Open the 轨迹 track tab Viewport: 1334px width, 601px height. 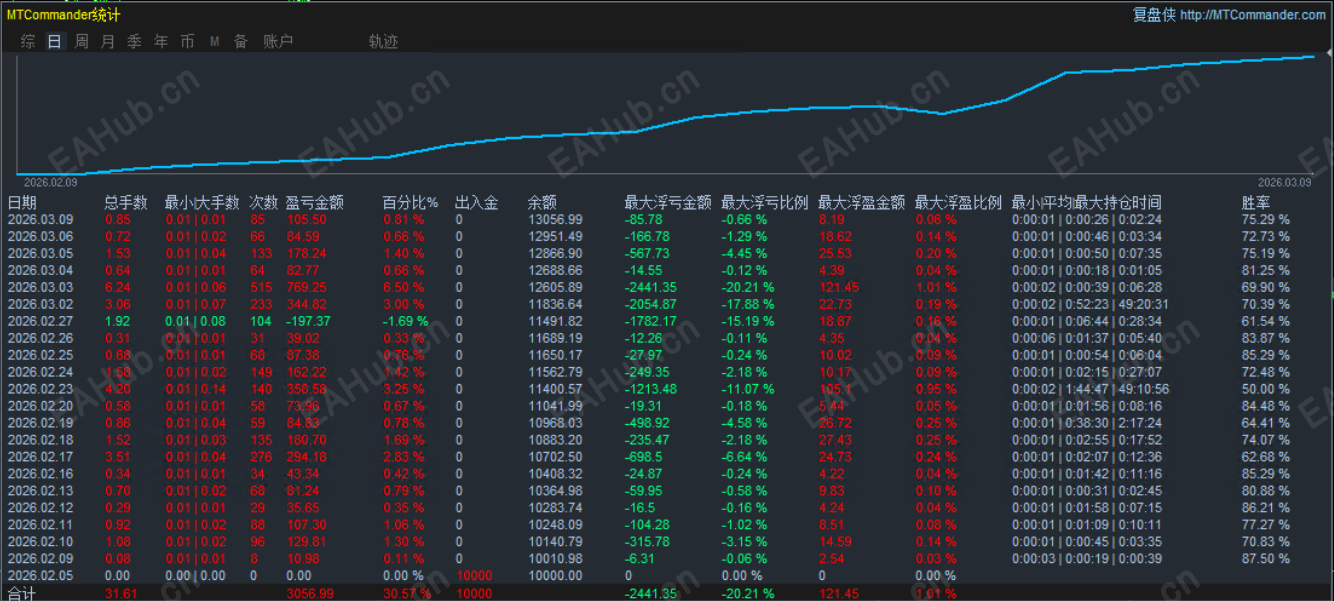tap(383, 41)
